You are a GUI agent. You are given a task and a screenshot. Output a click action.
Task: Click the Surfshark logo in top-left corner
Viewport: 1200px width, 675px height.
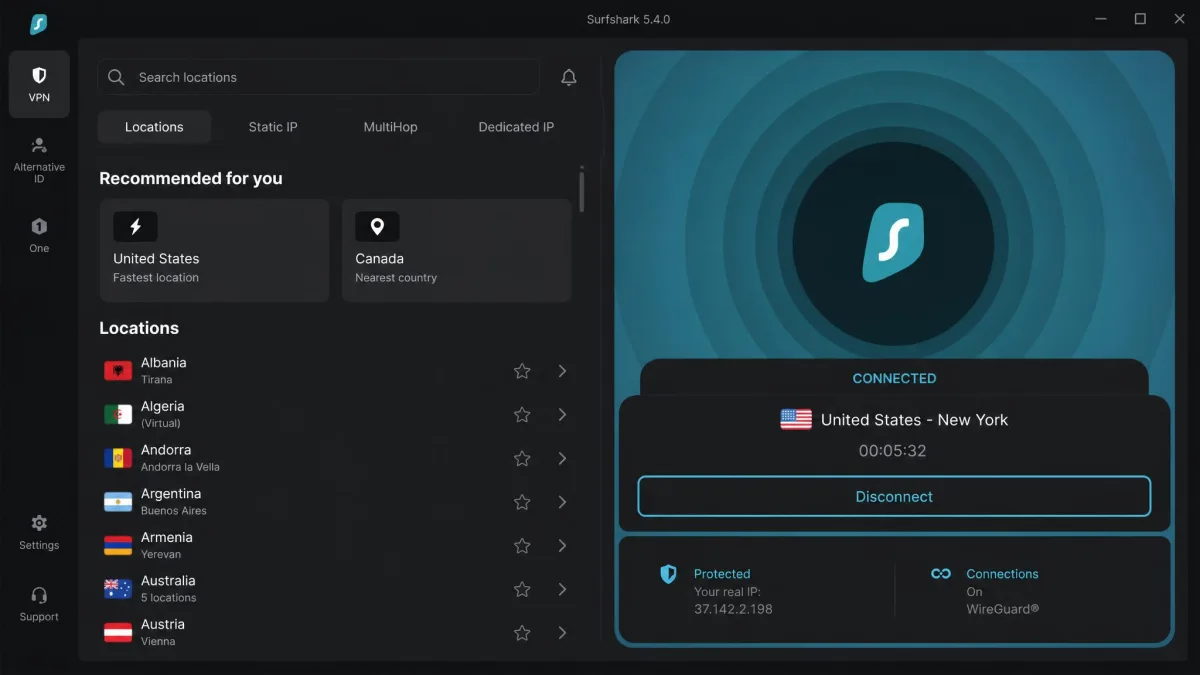click(38, 24)
